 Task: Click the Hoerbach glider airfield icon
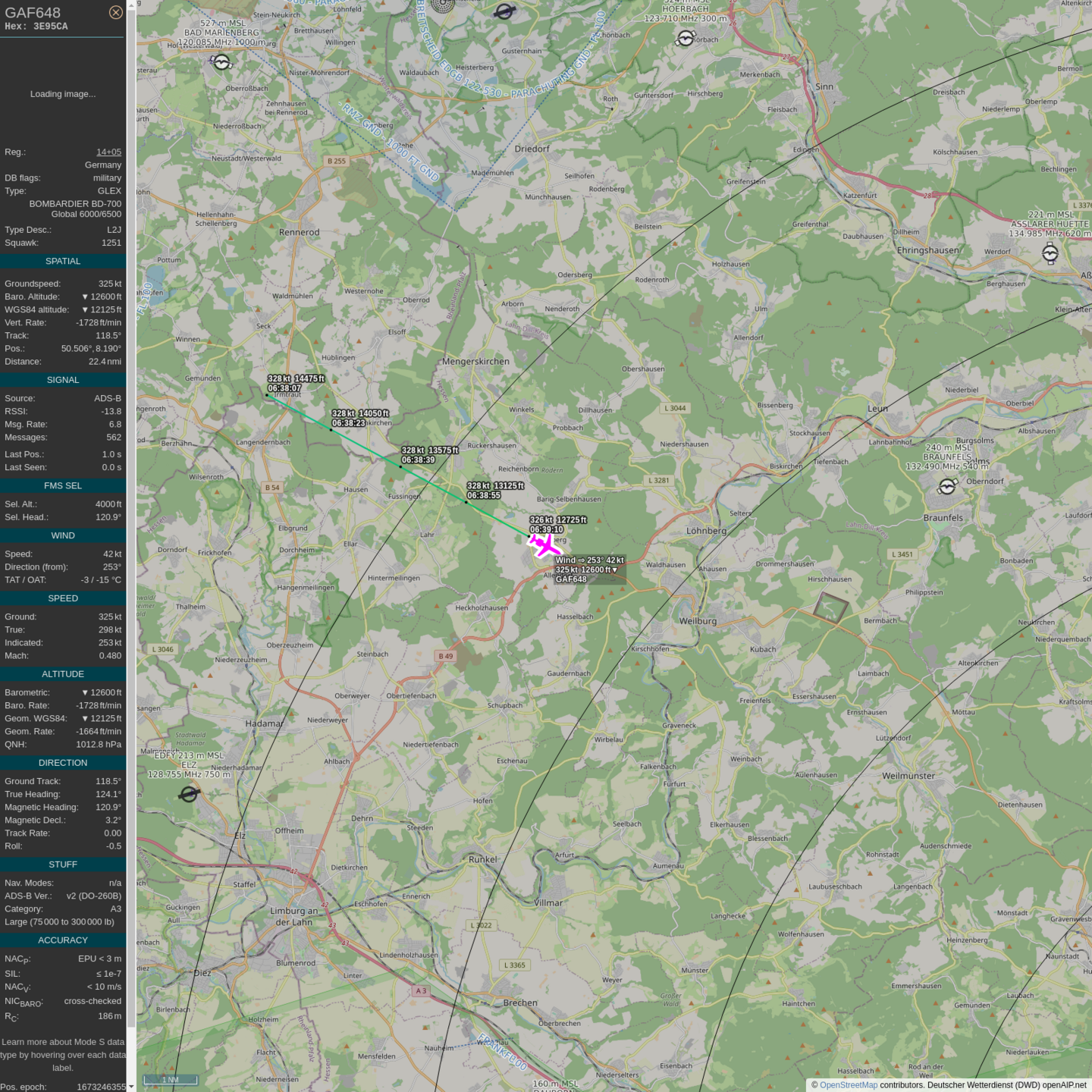(686, 39)
